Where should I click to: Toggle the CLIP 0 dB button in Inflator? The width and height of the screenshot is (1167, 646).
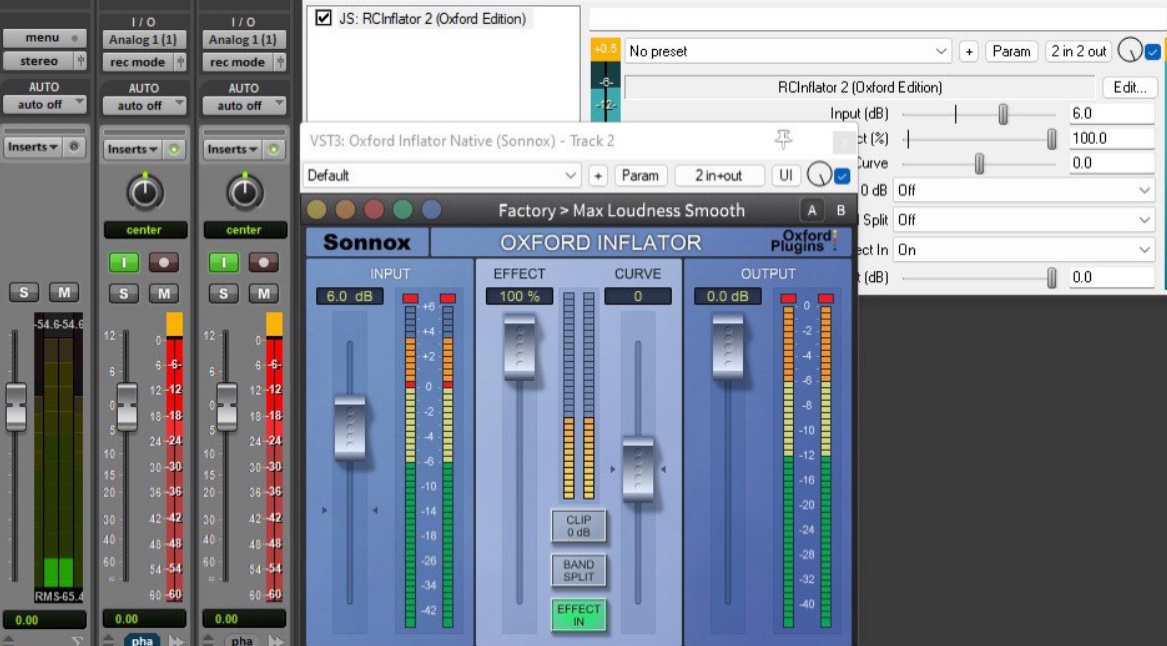[x=578, y=525]
